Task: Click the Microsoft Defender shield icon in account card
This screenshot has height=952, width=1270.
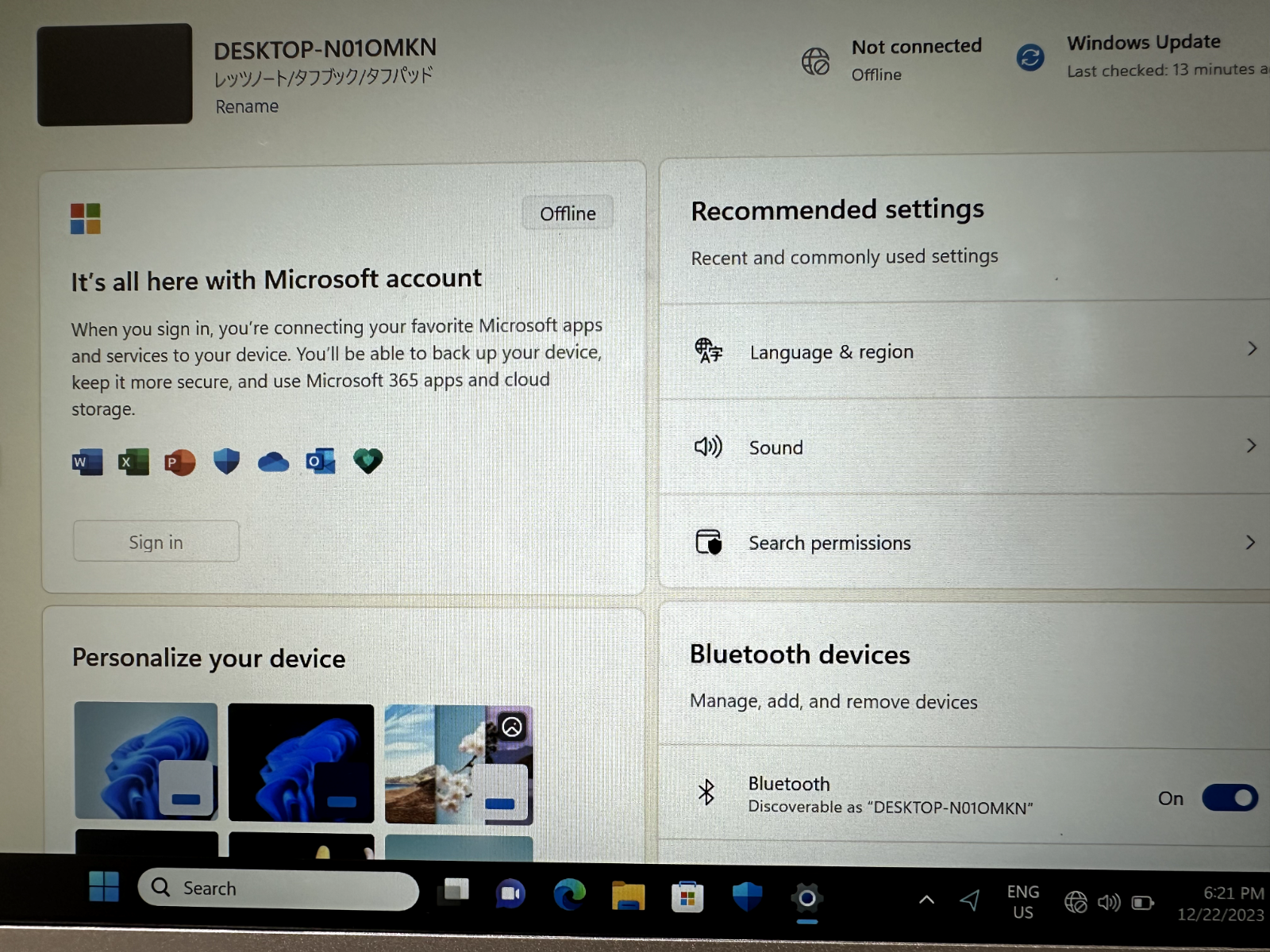Action: [227, 461]
